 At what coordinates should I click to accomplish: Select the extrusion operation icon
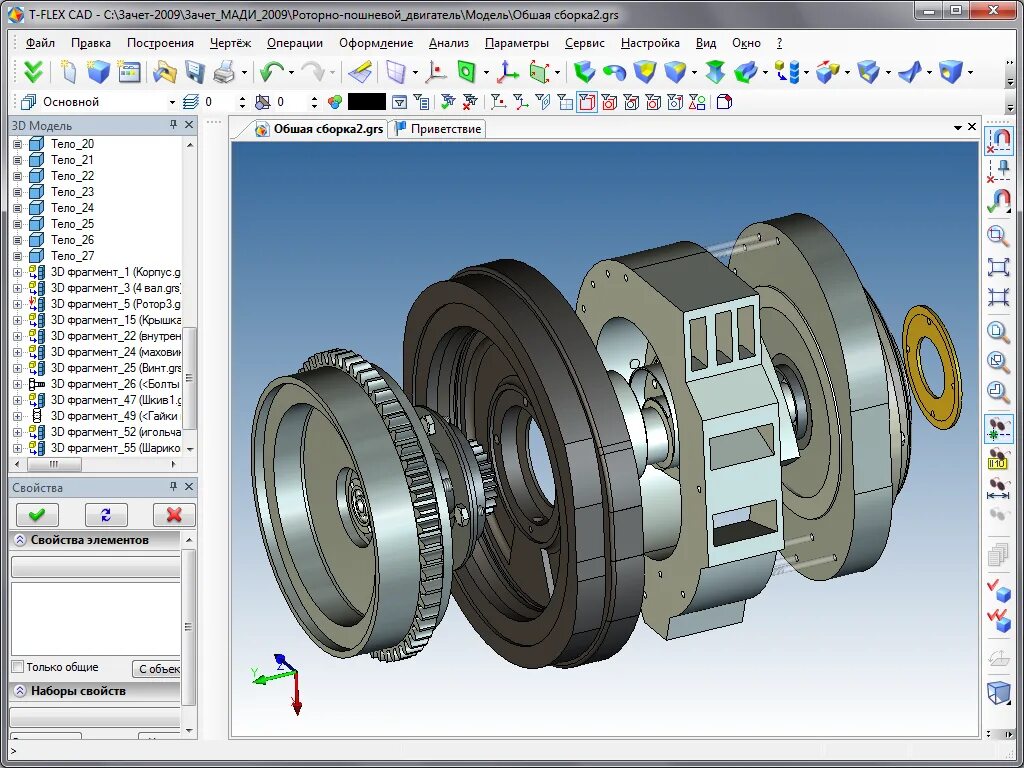coord(584,72)
